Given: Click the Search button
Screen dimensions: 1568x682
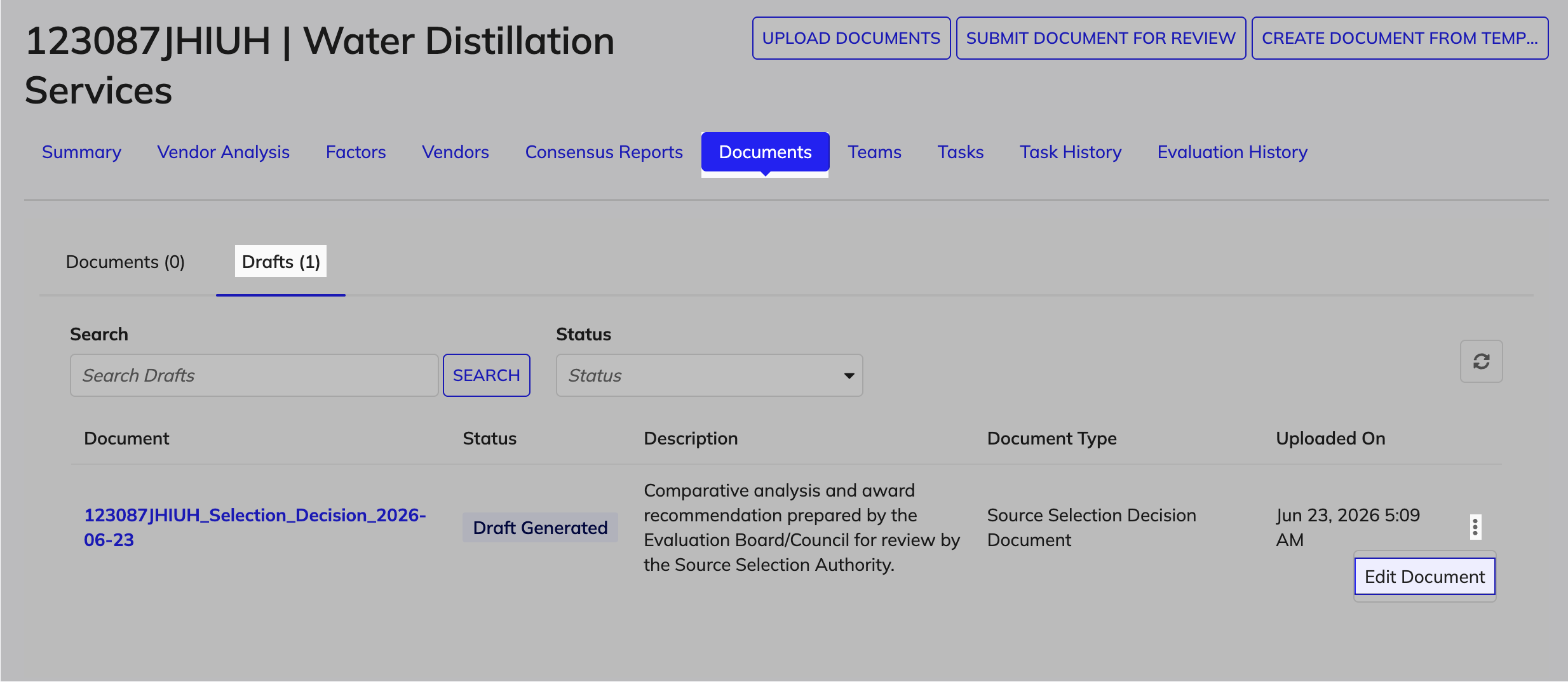Looking at the screenshot, I should pos(487,375).
